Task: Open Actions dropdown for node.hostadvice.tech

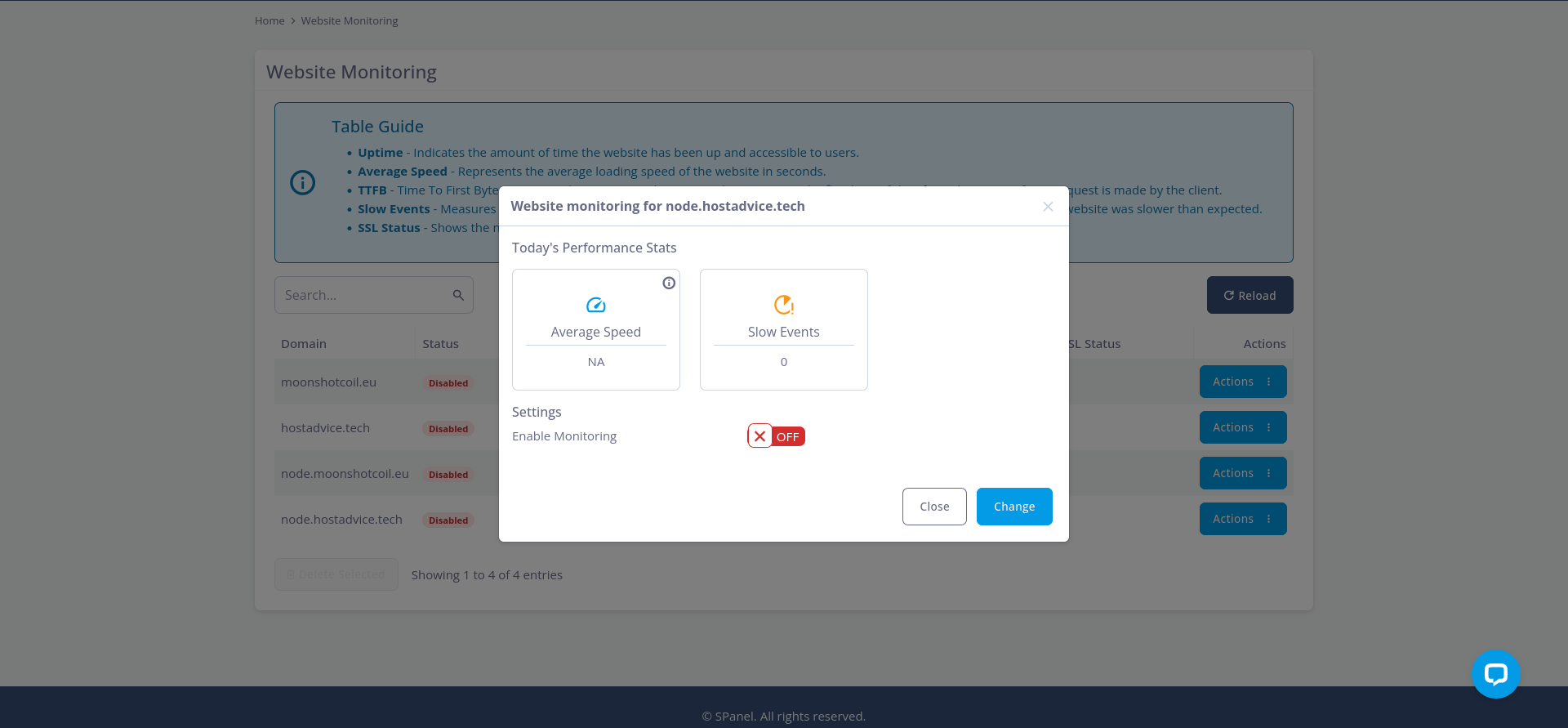Action: click(1243, 519)
